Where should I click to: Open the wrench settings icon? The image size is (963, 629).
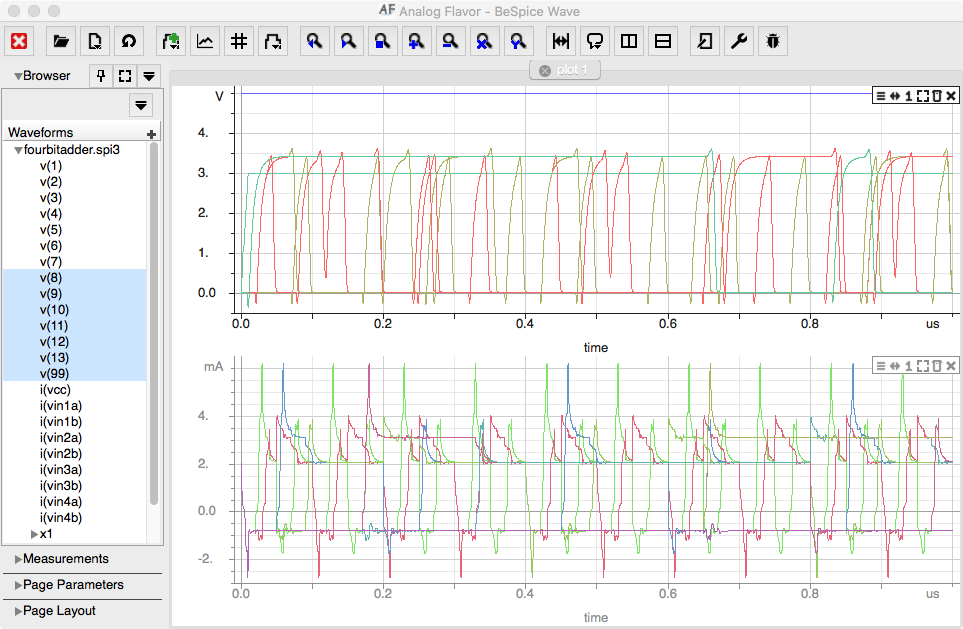click(x=738, y=40)
